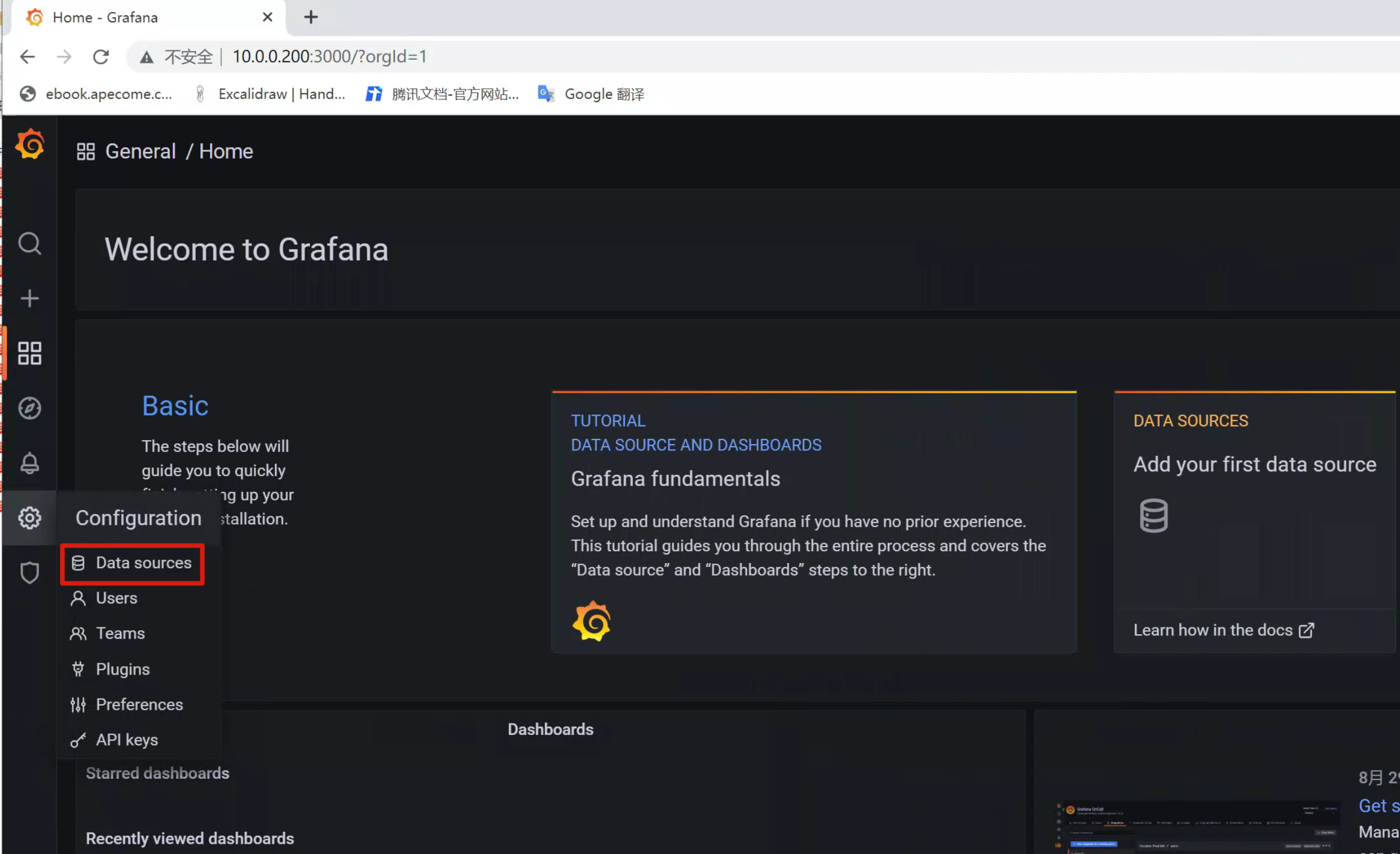Image resolution: width=1400 pixels, height=854 pixels.
Task: Click the Configuration gear icon
Action: click(30, 518)
